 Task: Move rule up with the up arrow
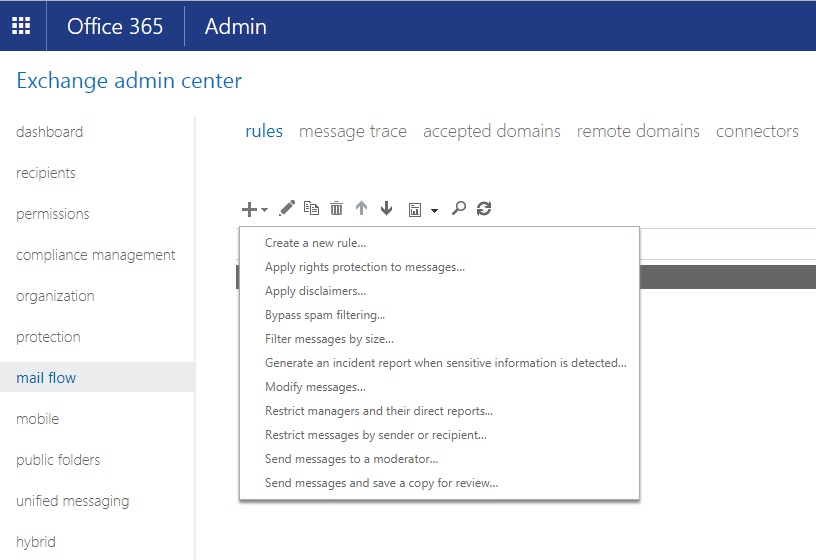pos(361,208)
